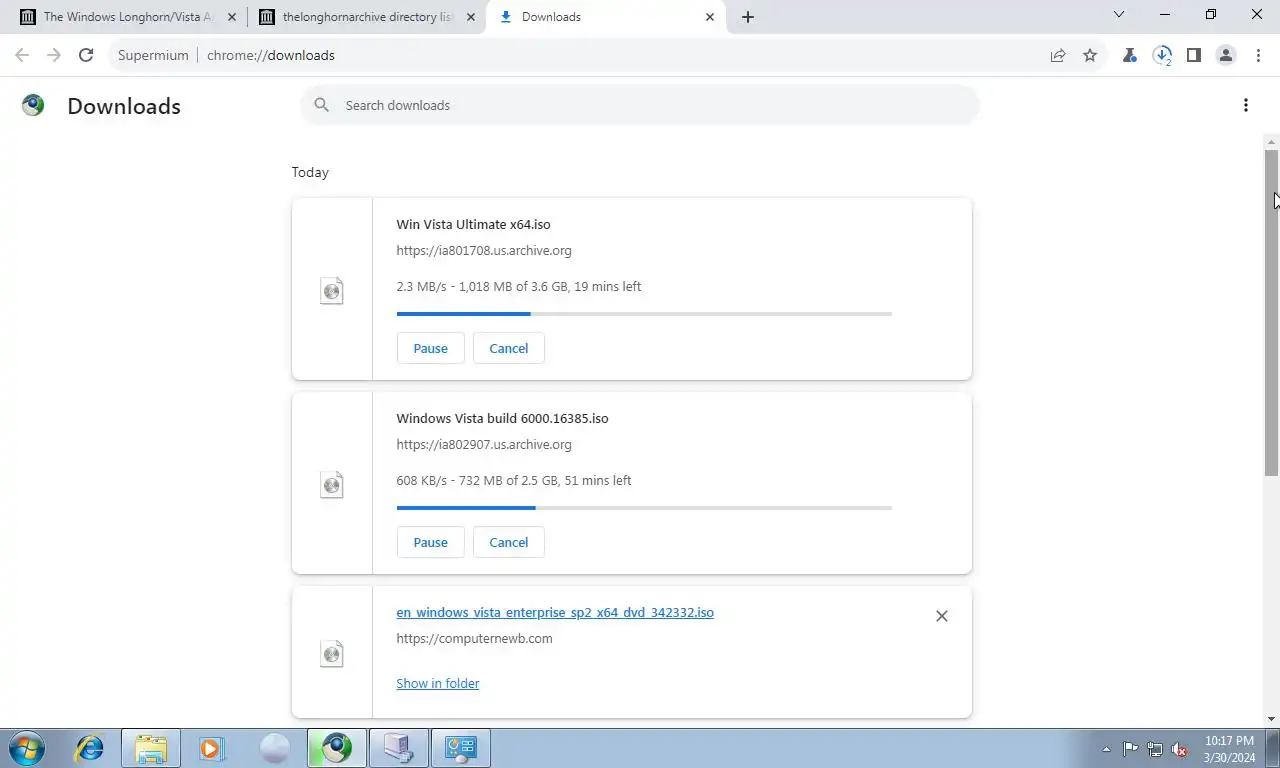Click the taskbar clock showing 10:17 PM

click(1230, 749)
